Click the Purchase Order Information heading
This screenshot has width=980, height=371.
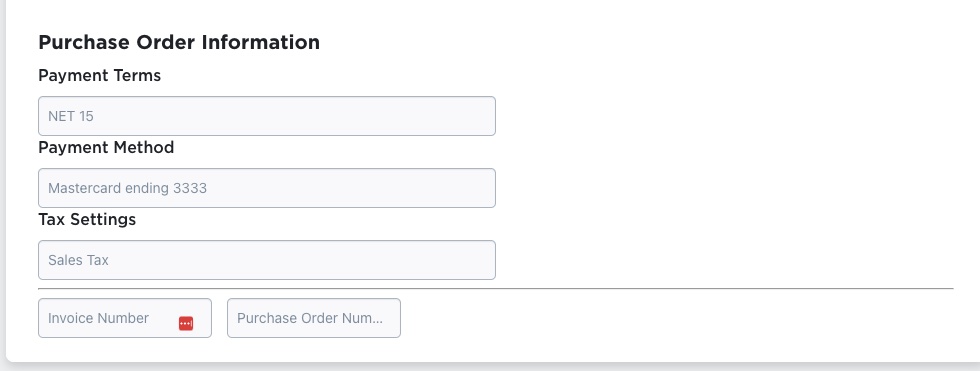coord(179,42)
